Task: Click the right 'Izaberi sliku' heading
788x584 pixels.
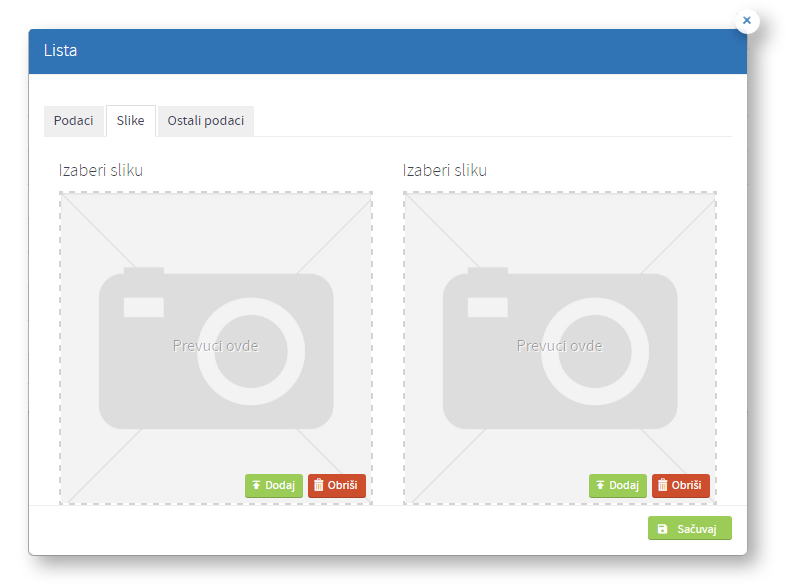Action: [x=445, y=170]
